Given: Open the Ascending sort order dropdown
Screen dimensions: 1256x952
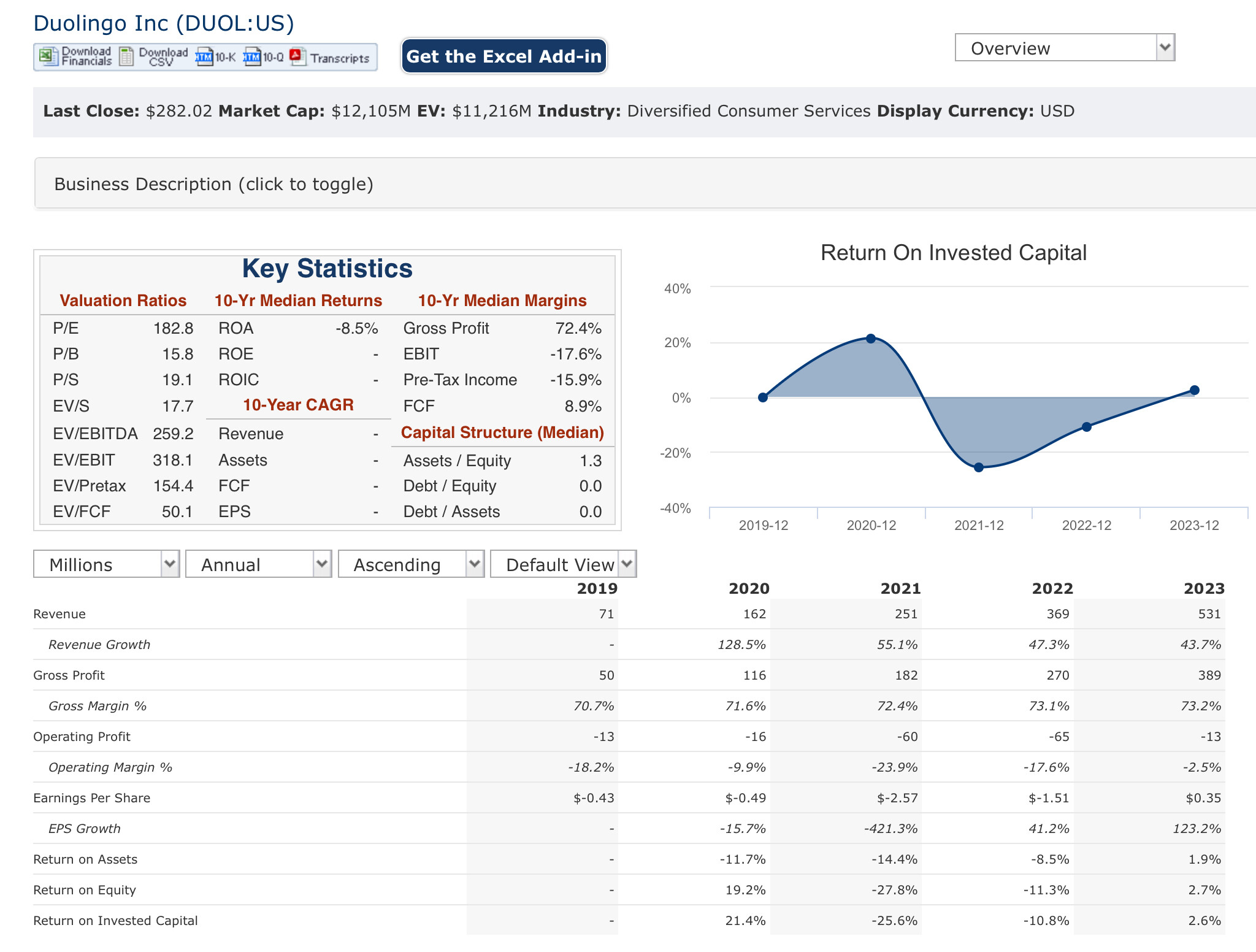Looking at the screenshot, I should (x=411, y=564).
